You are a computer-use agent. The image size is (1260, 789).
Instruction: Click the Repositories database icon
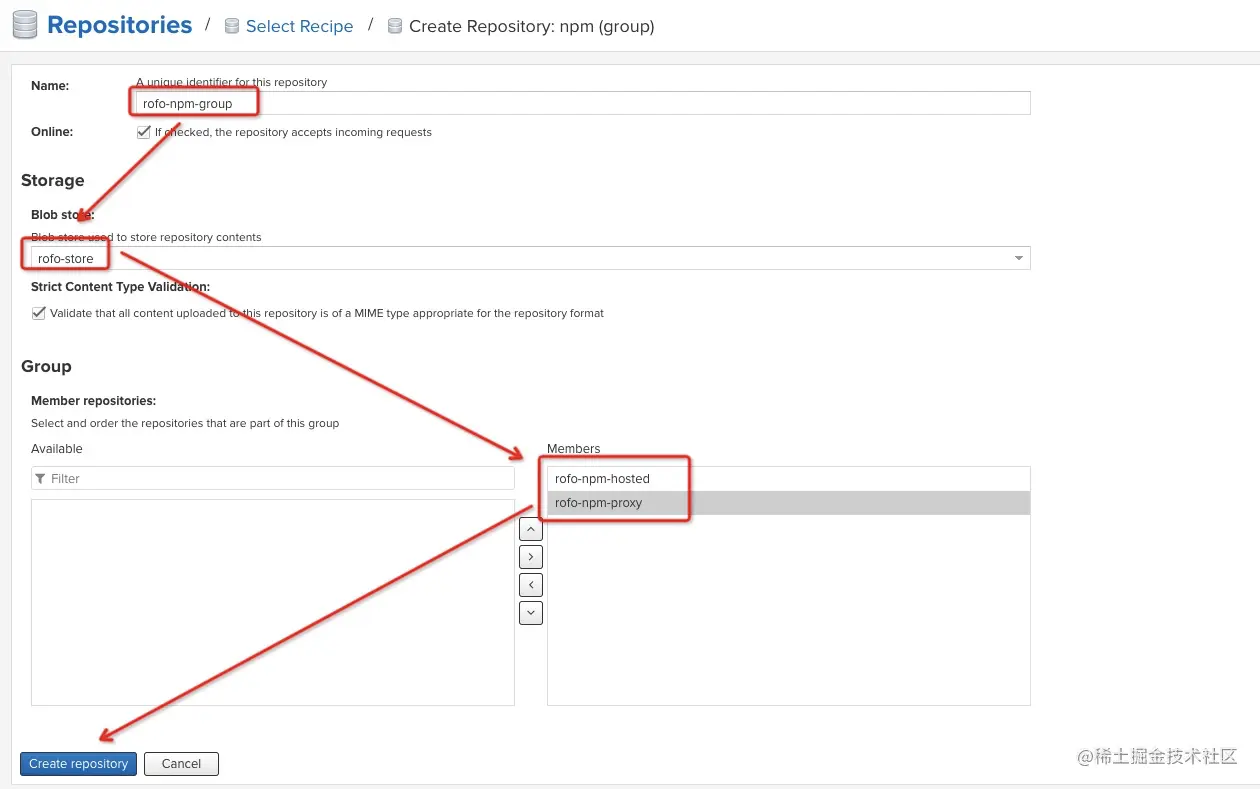[x=25, y=25]
